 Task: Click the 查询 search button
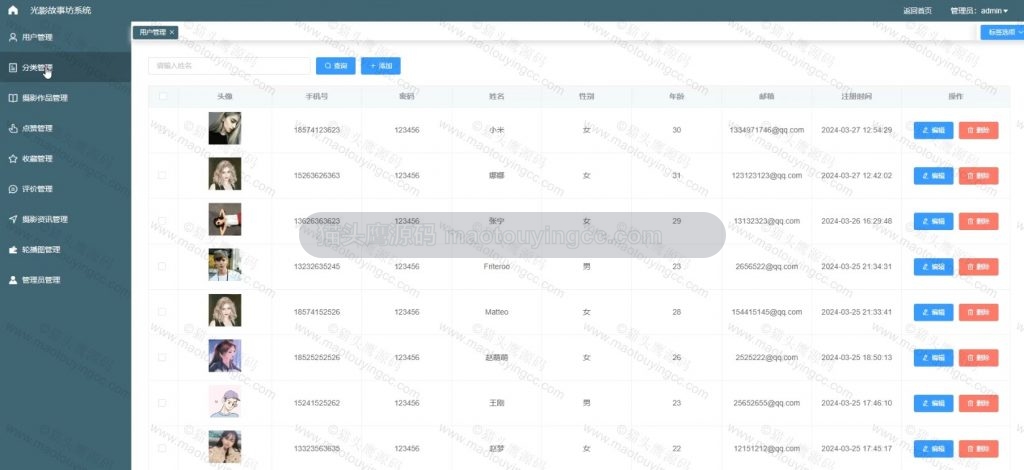pos(336,66)
